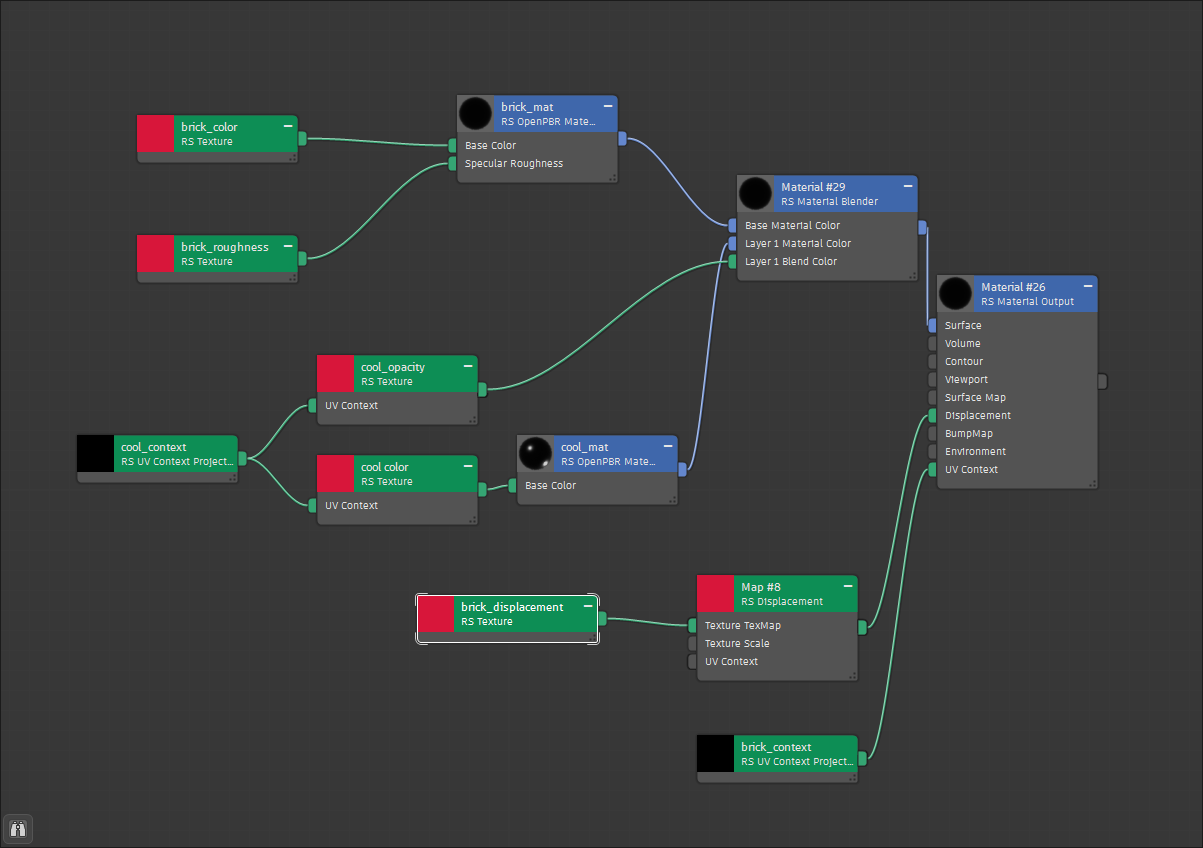Screen dimensions: 1203x848
Task: Click the Map #8 displacement red thumbnail
Action: (x=716, y=594)
